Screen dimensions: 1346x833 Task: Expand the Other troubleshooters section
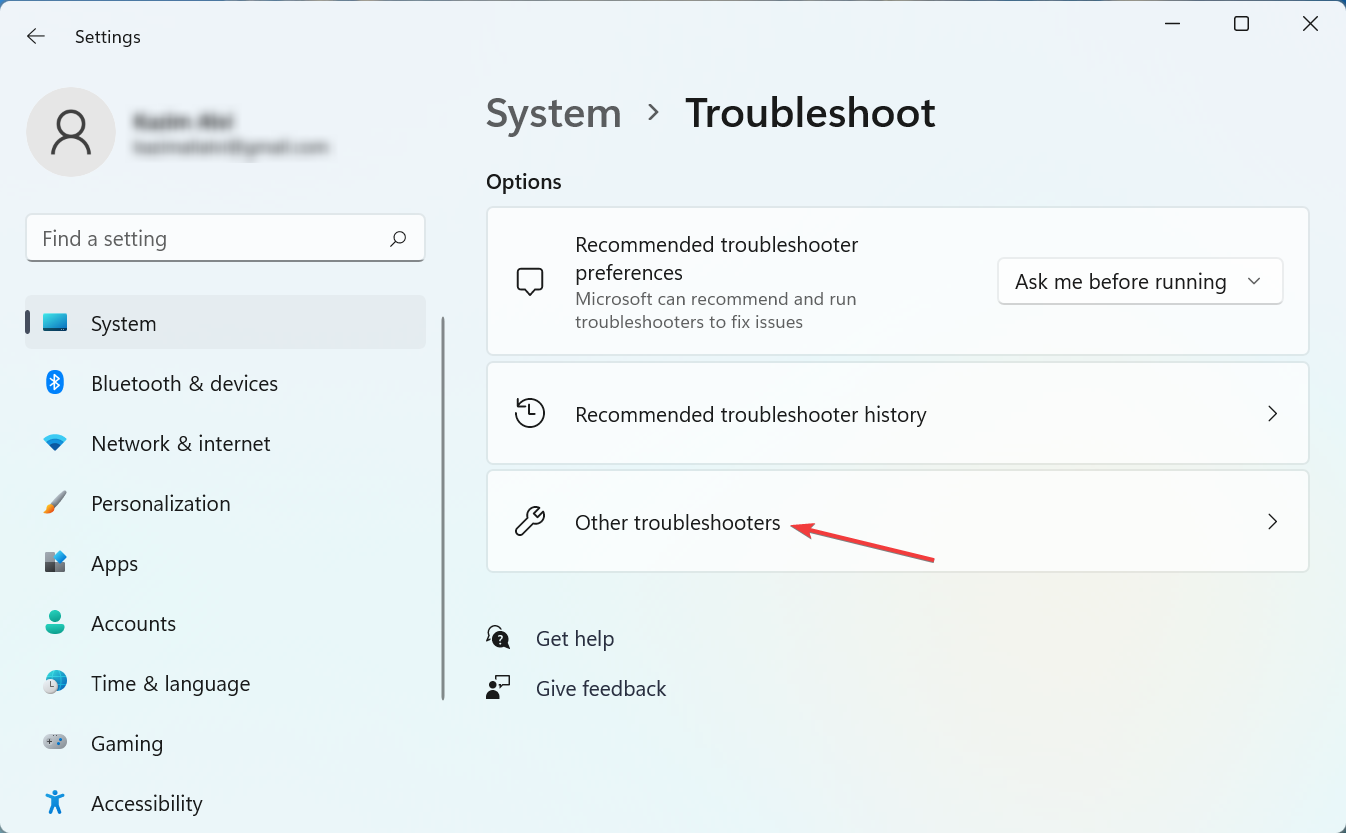pos(897,521)
